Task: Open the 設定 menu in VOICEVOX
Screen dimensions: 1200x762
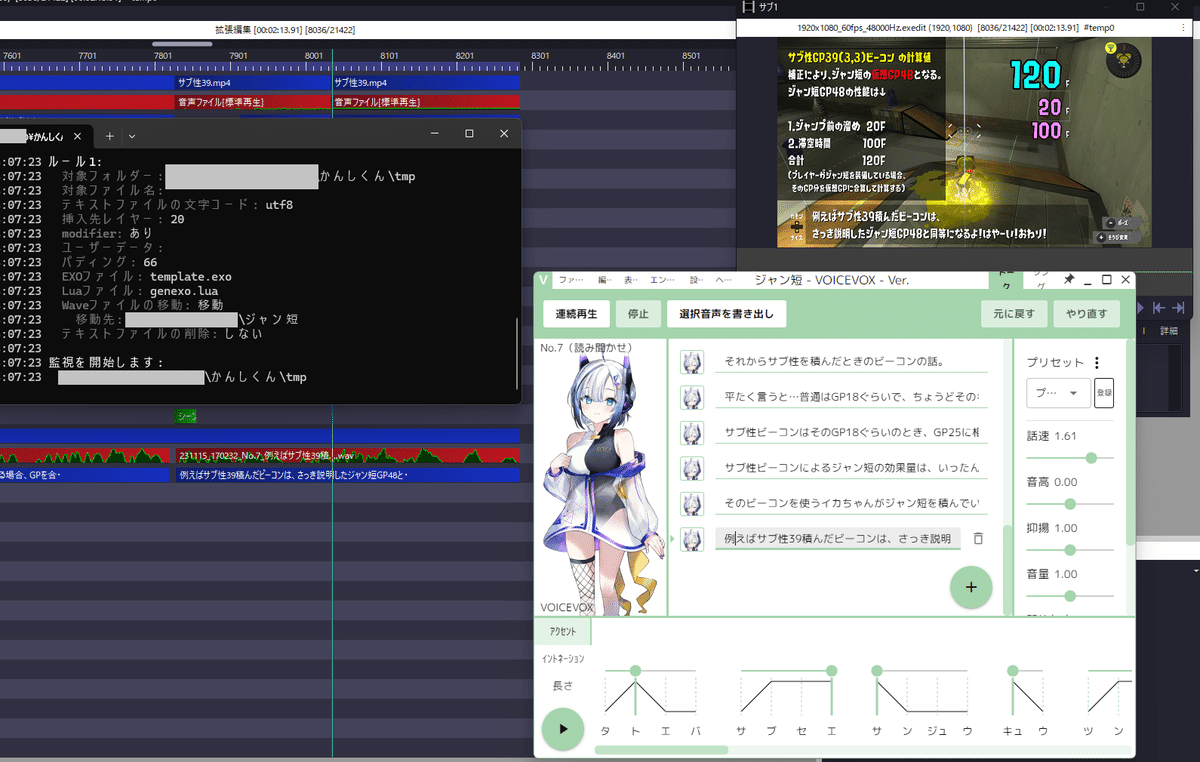Action: [x=696, y=280]
